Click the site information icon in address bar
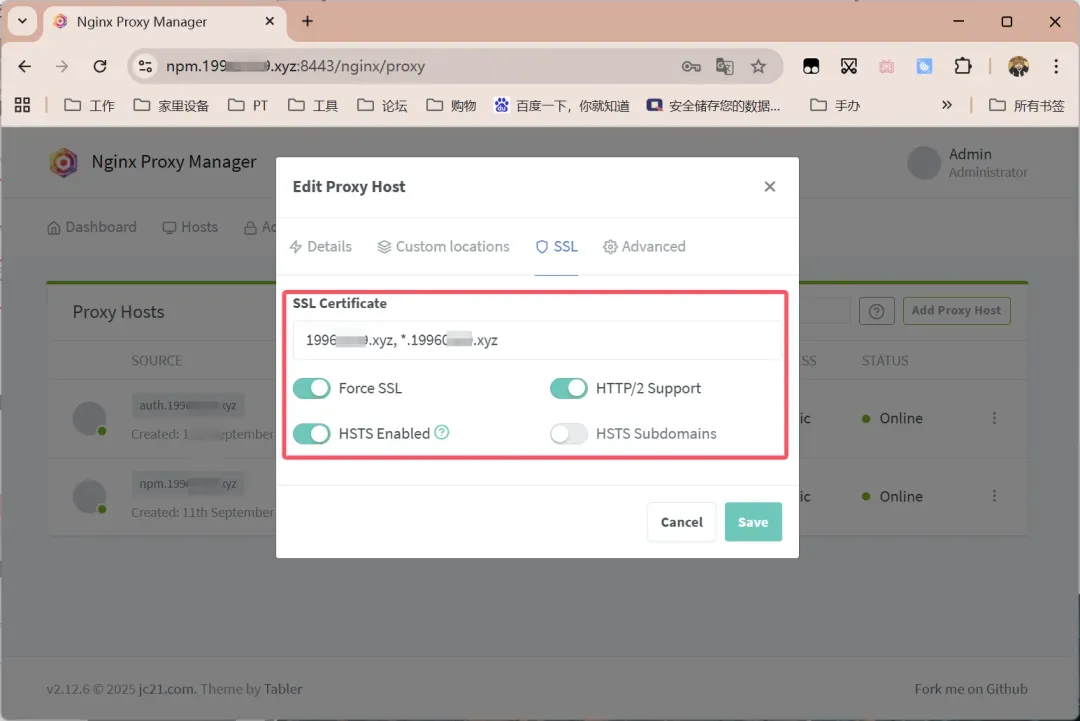 (x=145, y=66)
